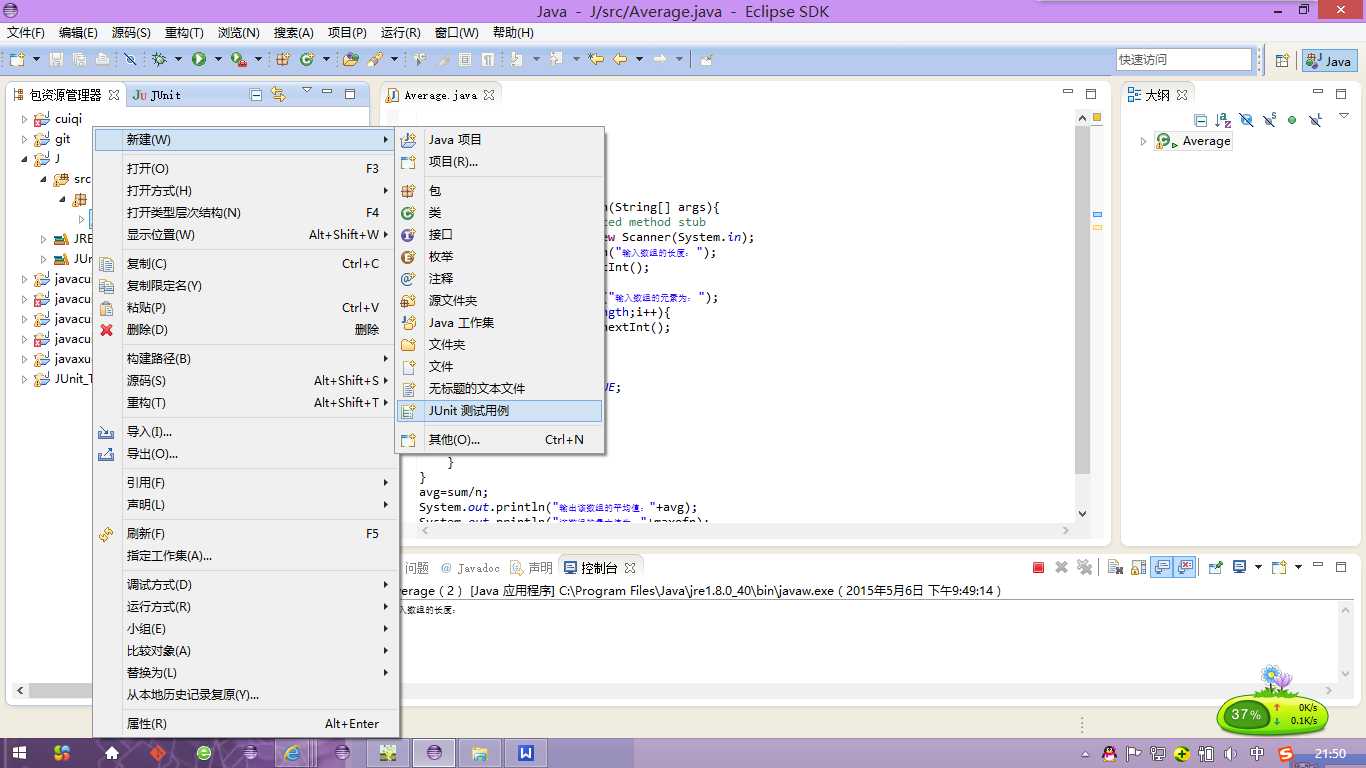Screen dimensions: 1366x768
Task: Toggle Show Console on standard output change
Action: click(x=1162, y=567)
